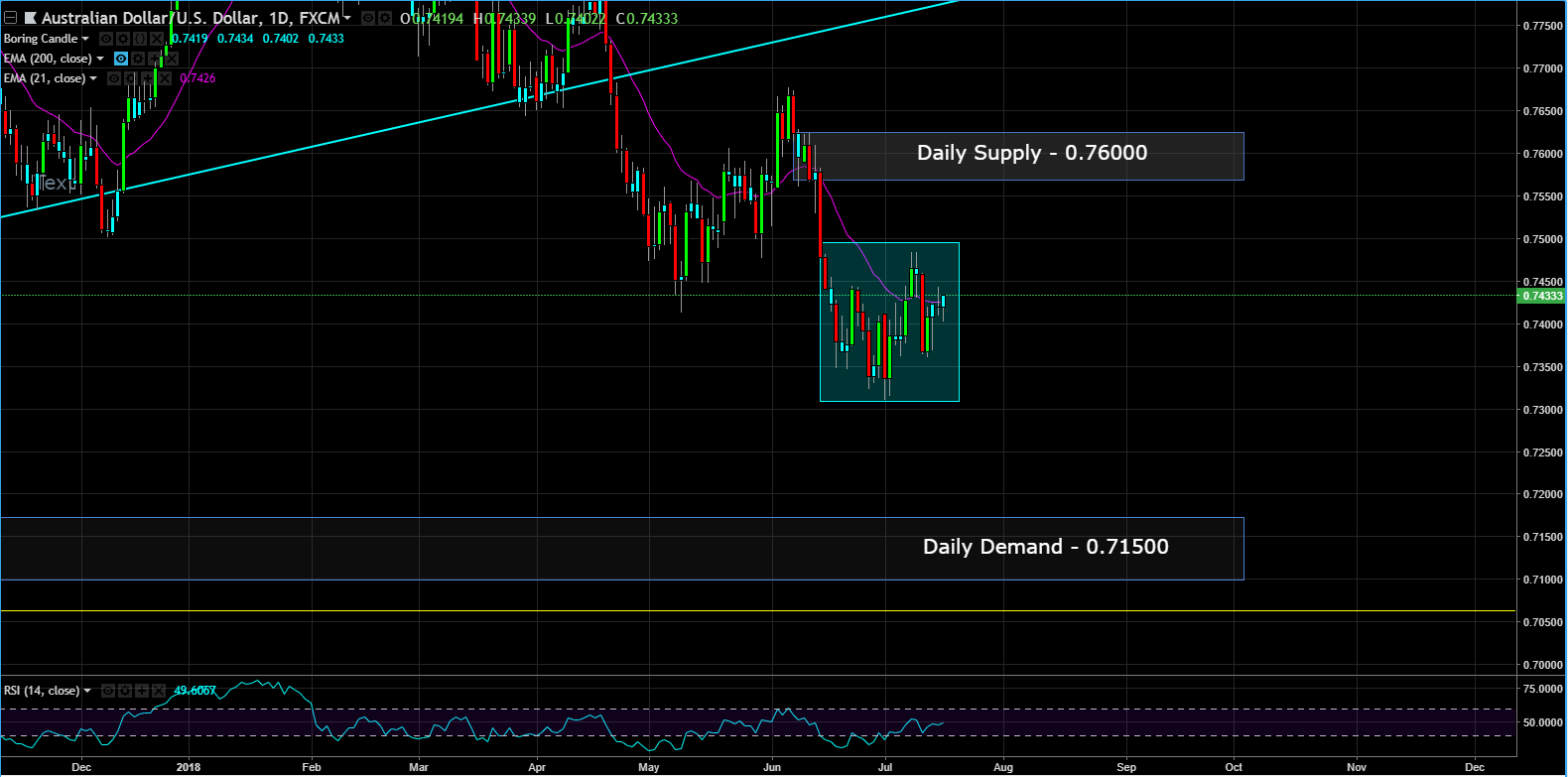Select the 'Daily Demand - 0.71500' text label
Screen dimensions: 1568x777
[1046, 547]
